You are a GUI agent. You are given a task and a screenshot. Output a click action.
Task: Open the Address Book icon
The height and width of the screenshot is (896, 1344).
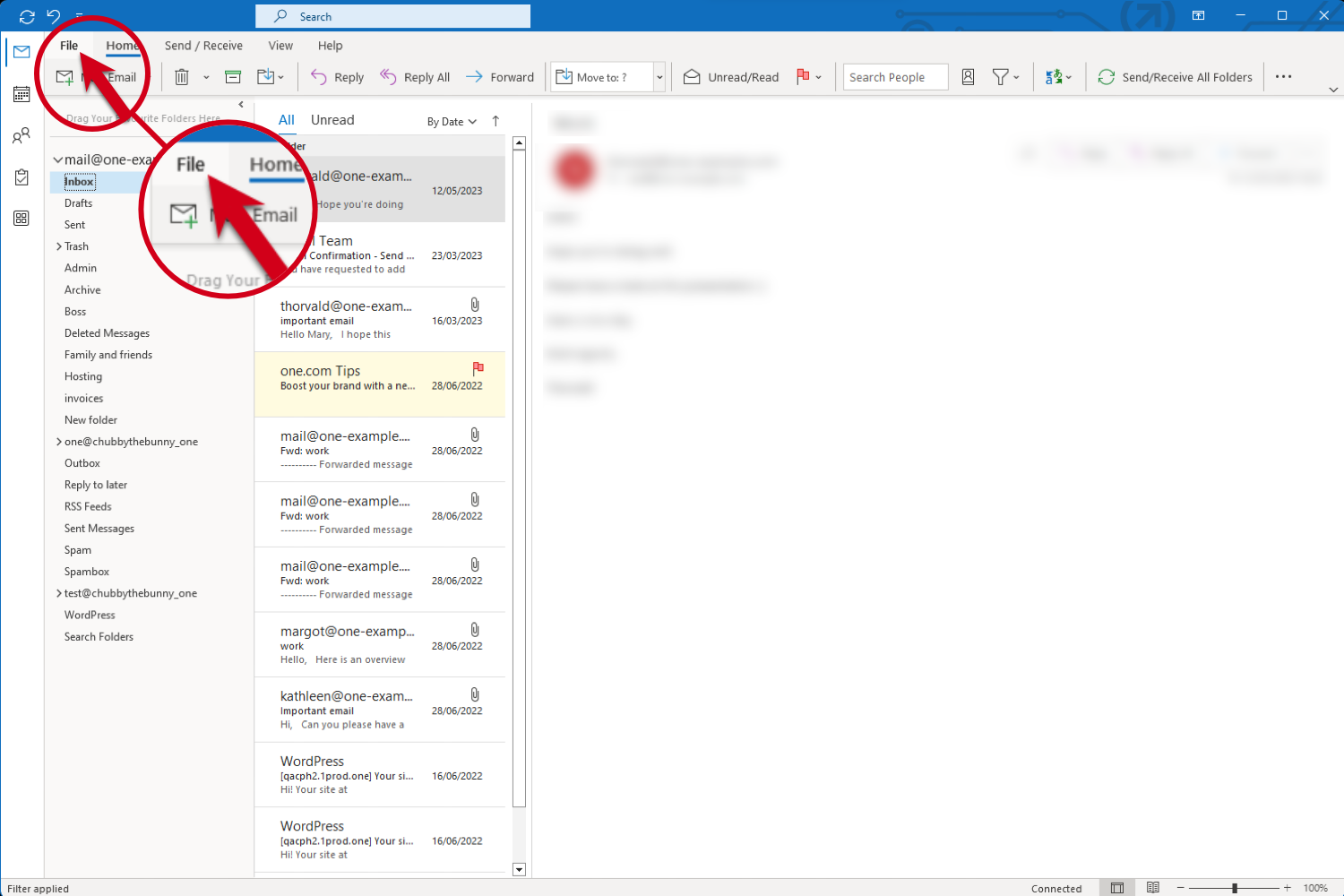pyautogui.click(x=968, y=77)
